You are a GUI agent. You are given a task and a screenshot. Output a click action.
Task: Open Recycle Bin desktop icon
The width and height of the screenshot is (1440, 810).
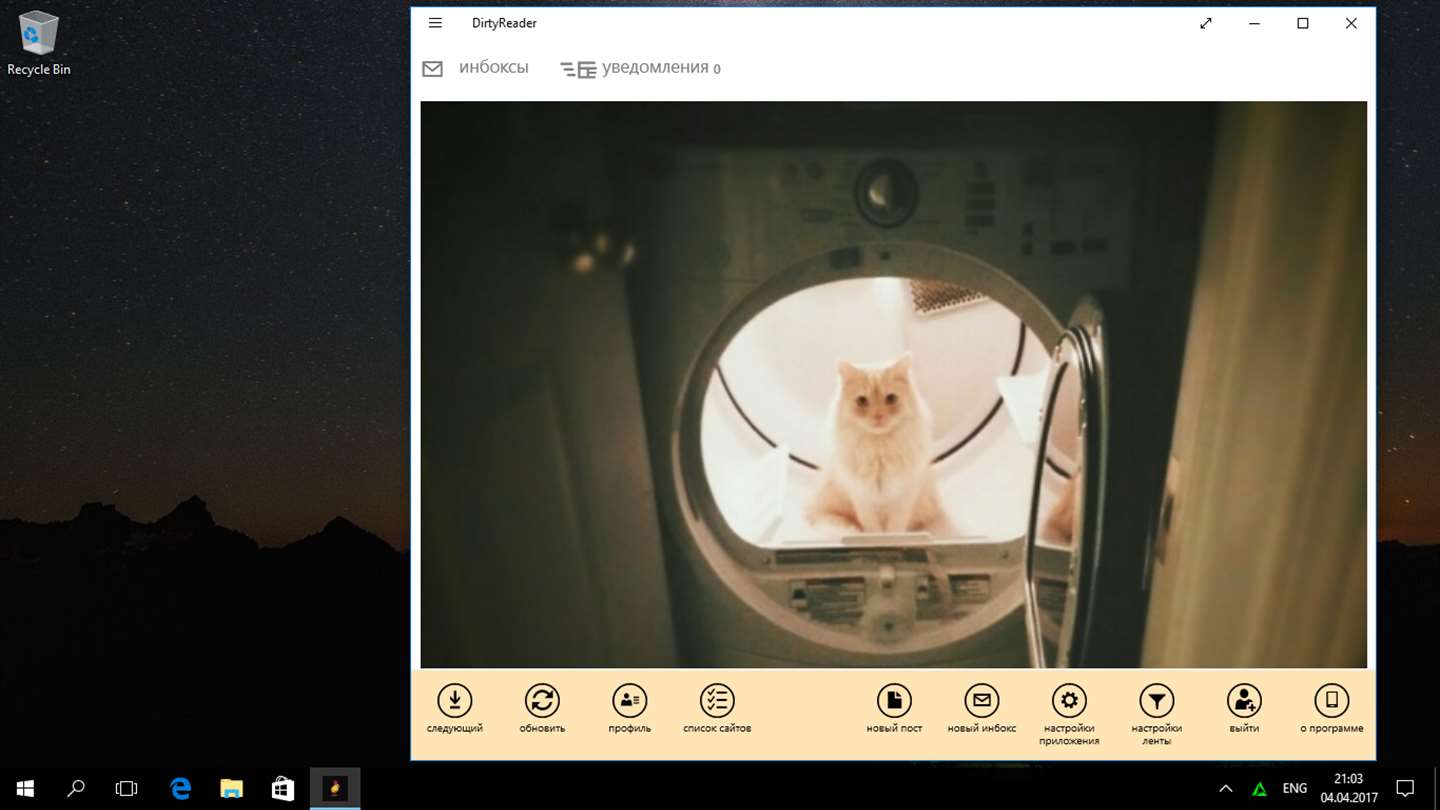pyautogui.click(x=39, y=43)
